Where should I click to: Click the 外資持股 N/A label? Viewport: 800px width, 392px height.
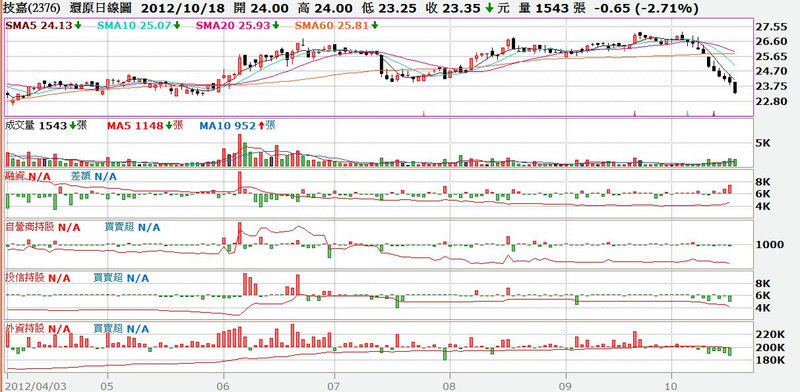pyautogui.click(x=37, y=329)
